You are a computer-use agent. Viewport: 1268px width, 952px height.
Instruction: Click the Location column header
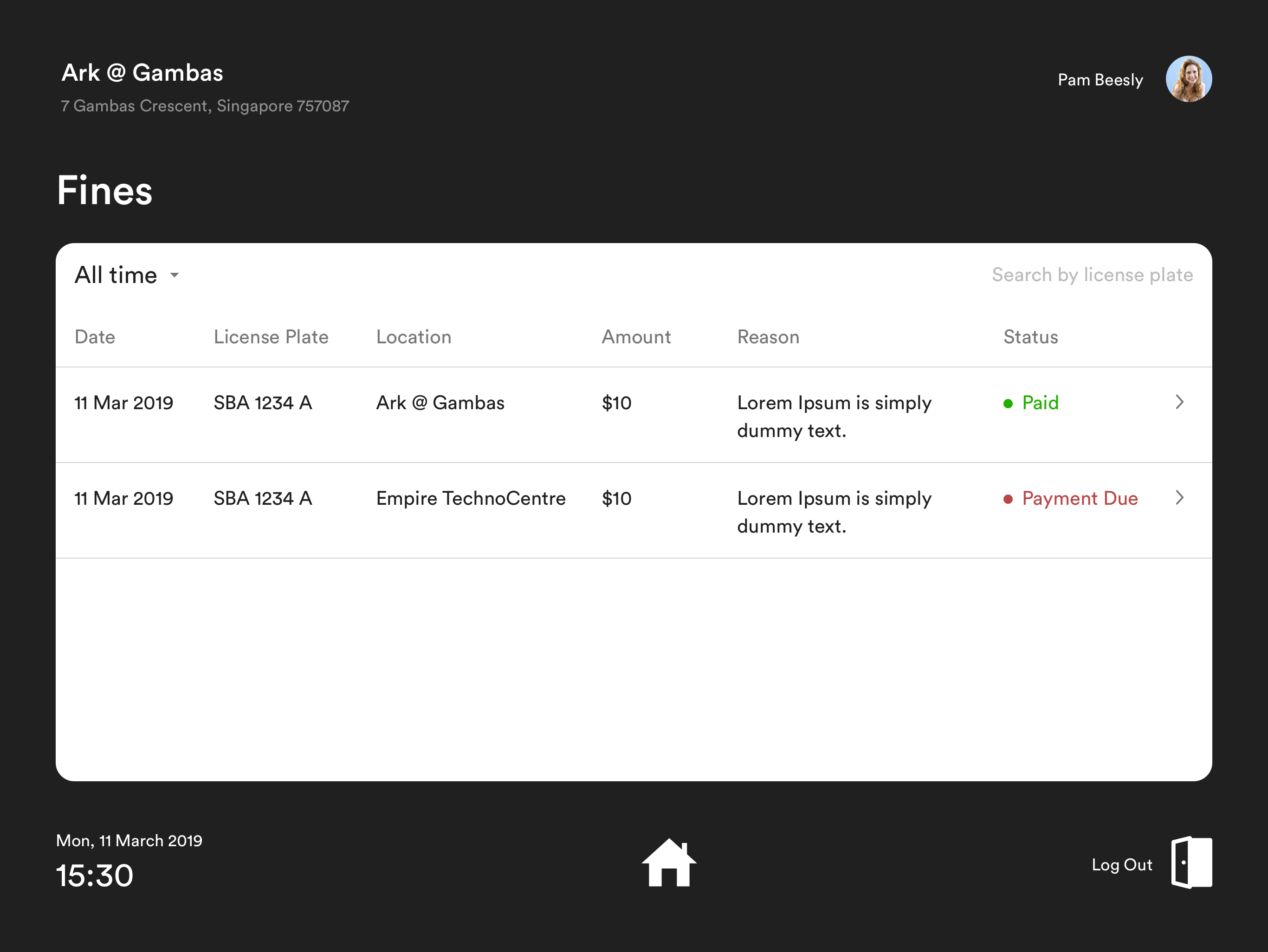pyautogui.click(x=413, y=337)
